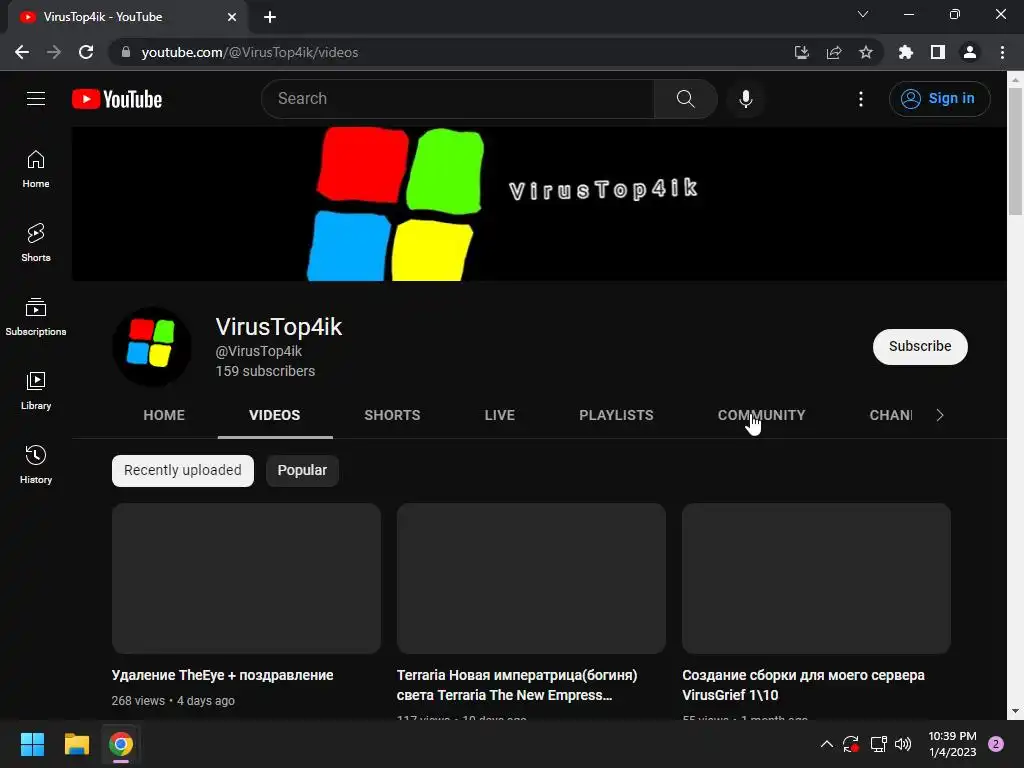Open notification center badge
Image resolution: width=1024 pixels, height=768 pixels.
pyautogui.click(x=996, y=744)
